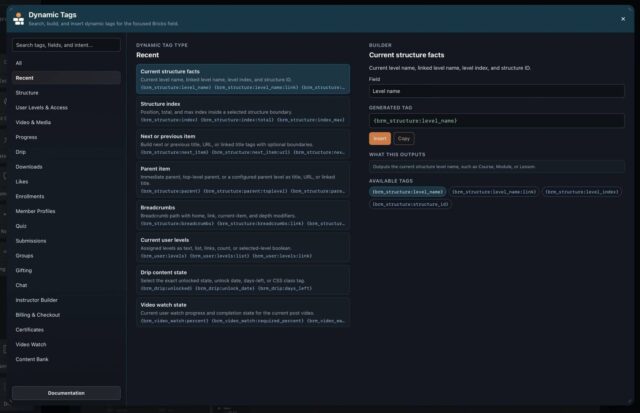
Task: Click the Documentation button
Action: coord(66,393)
